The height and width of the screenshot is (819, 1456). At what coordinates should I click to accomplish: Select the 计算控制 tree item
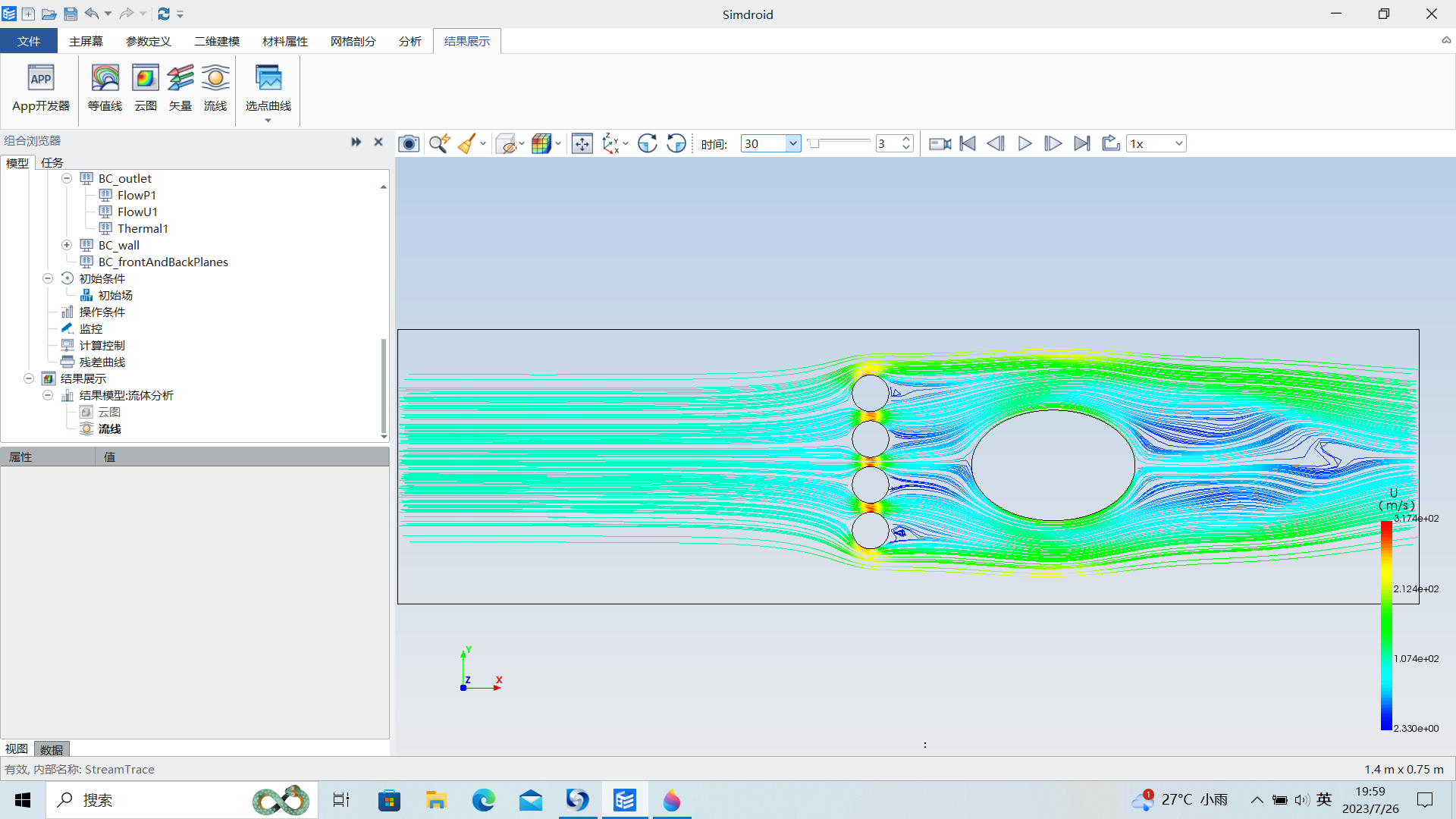click(102, 345)
